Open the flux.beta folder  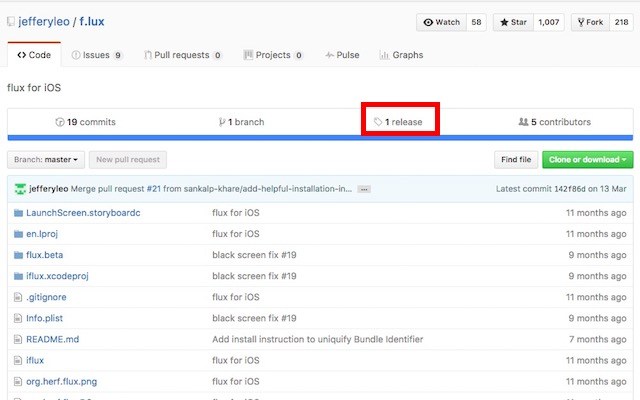click(44, 255)
